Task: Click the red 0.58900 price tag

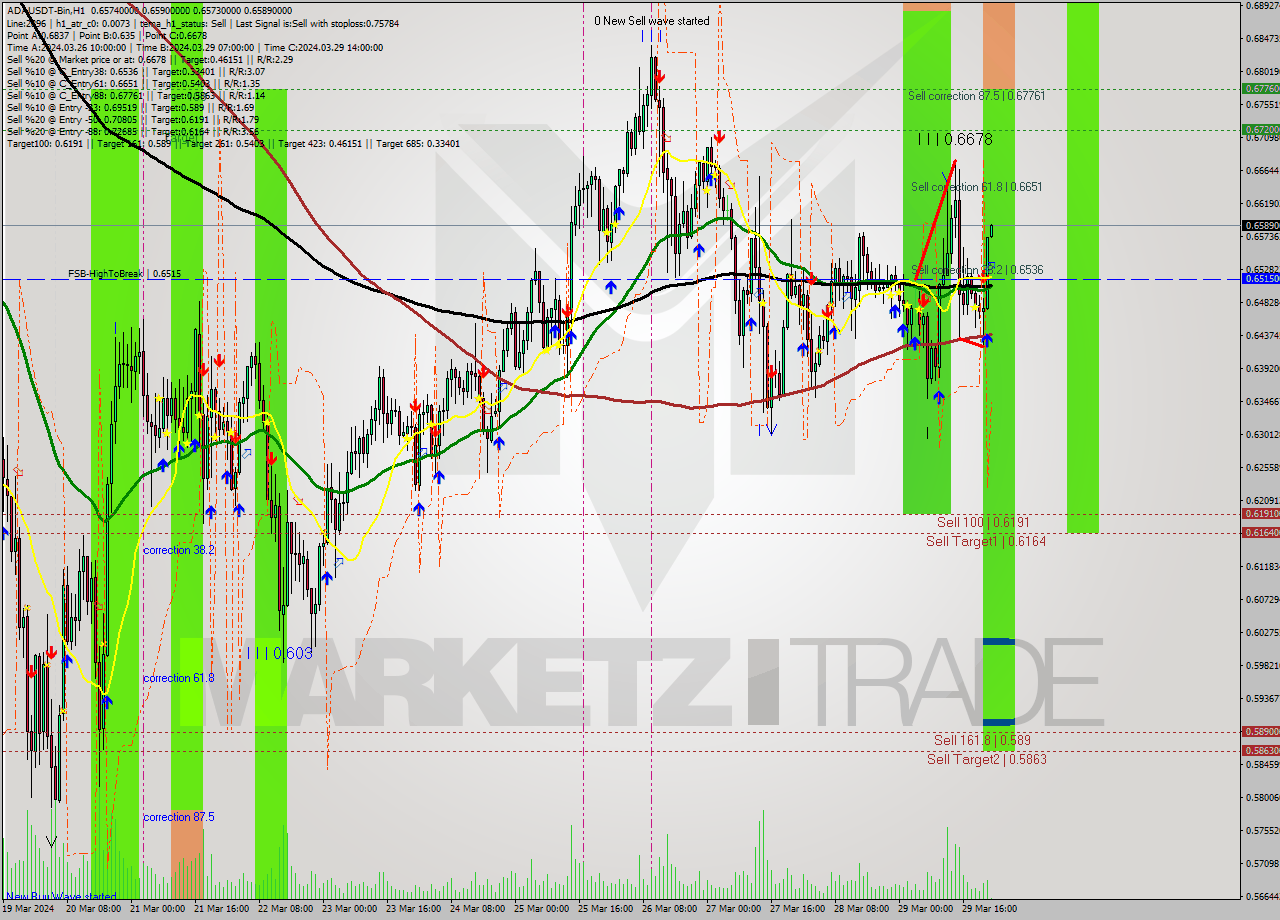Action: 1260,732
